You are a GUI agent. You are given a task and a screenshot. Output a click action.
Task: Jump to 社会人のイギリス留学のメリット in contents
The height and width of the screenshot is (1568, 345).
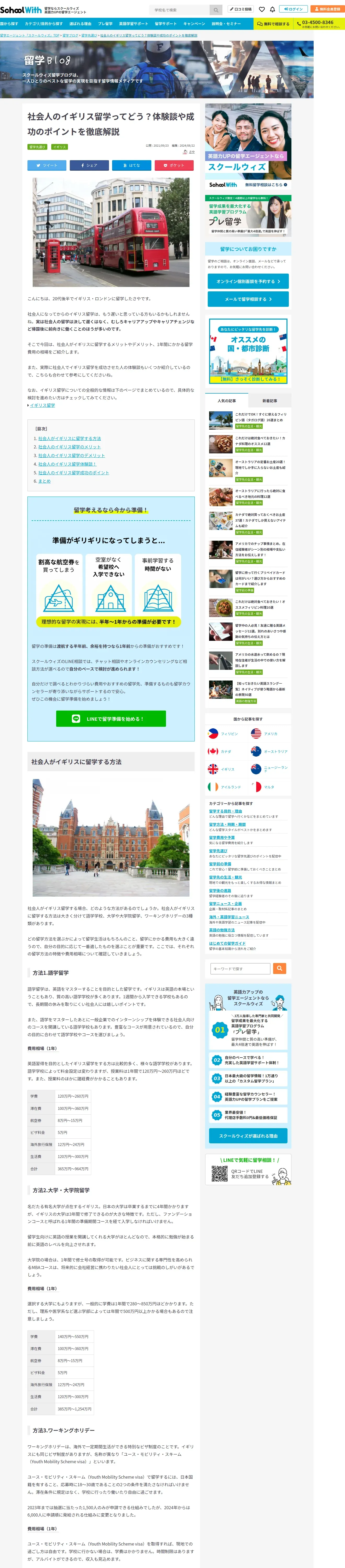click(69, 447)
